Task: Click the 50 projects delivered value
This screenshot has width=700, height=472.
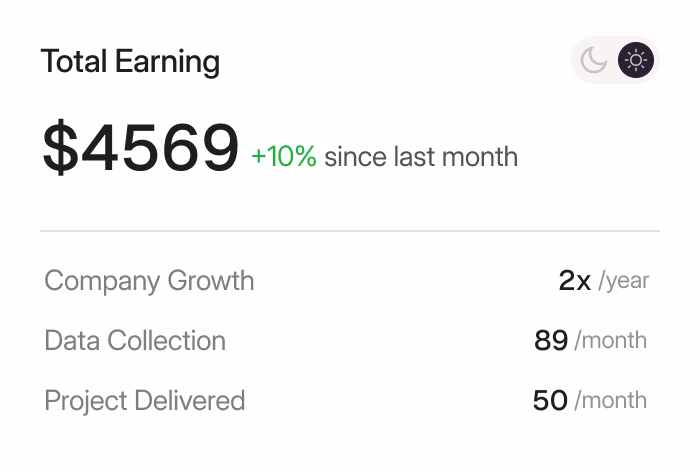Action: pyautogui.click(x=550, y=401)
